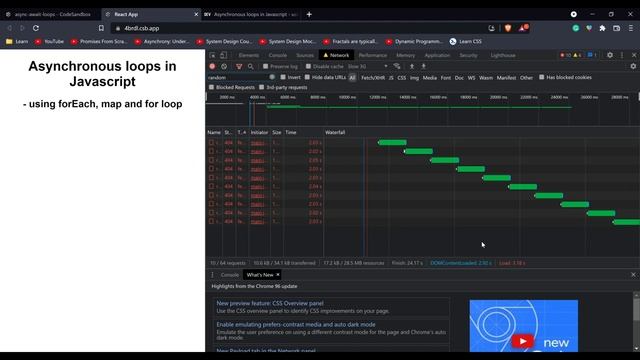Click the first green waterfall bar
Screen dimensions: 640x360
coord(392,142)
